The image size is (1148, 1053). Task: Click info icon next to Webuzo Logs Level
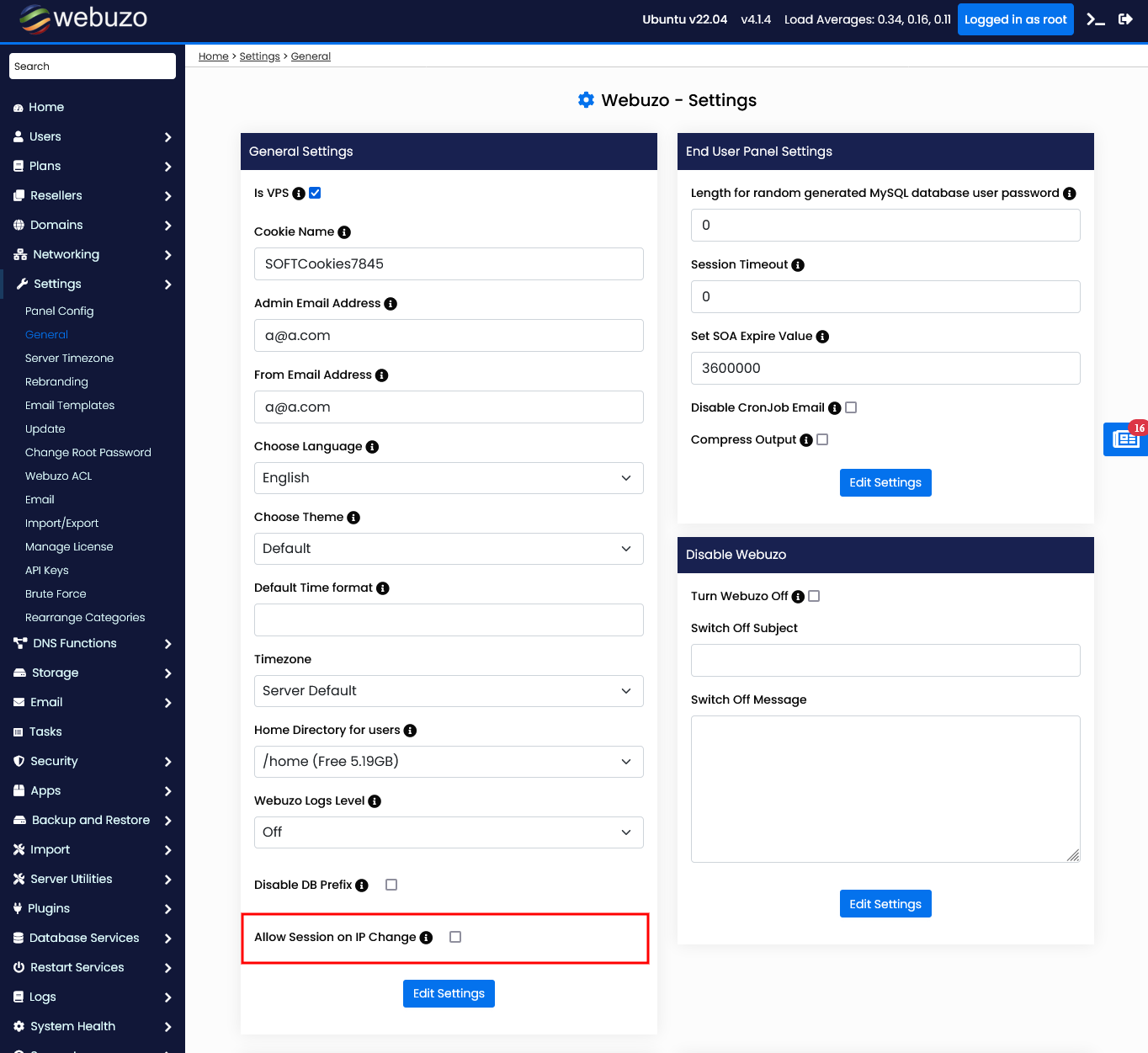(x=375, y=801)
